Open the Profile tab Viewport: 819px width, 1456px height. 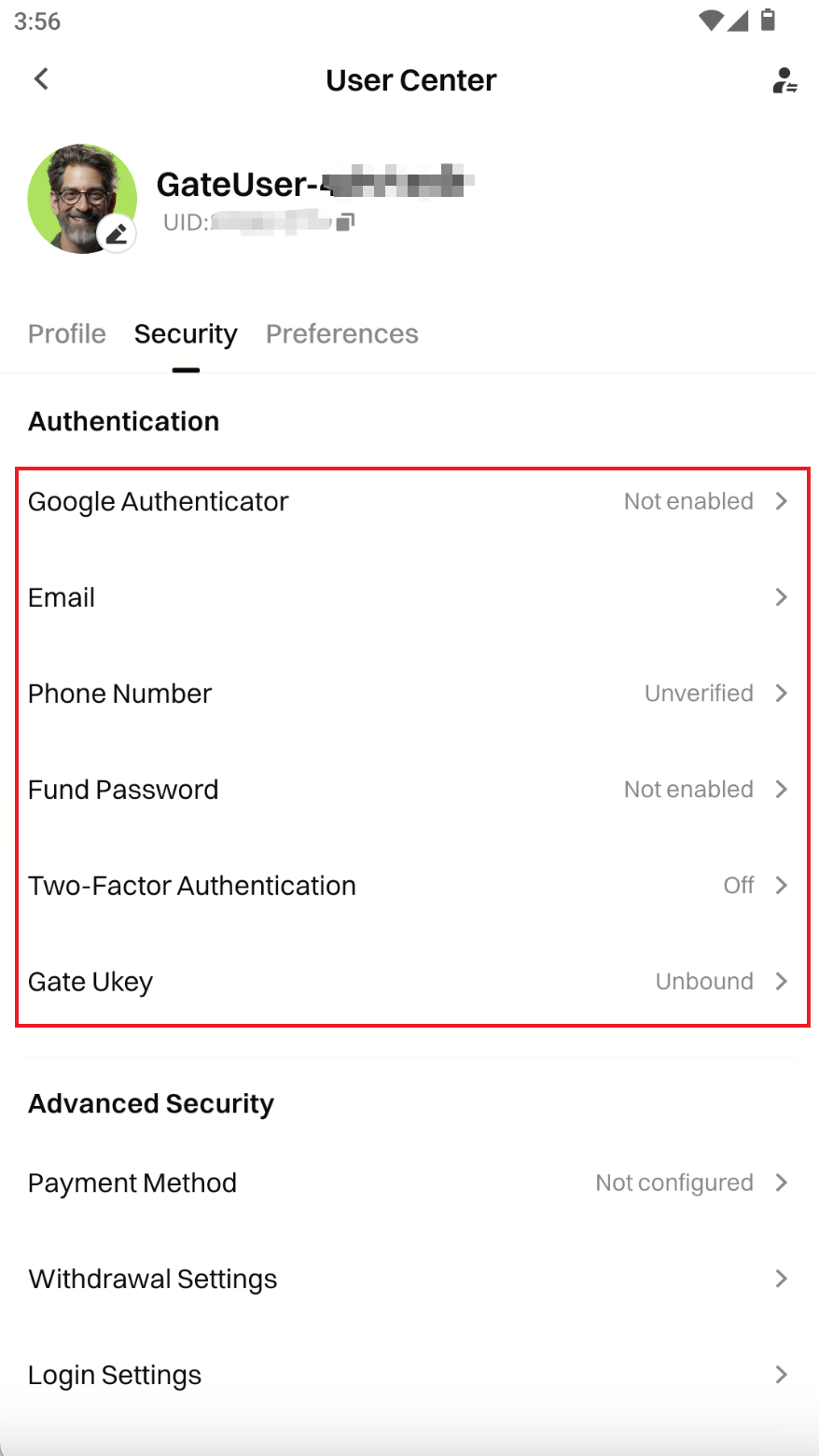tap(67, 334)
